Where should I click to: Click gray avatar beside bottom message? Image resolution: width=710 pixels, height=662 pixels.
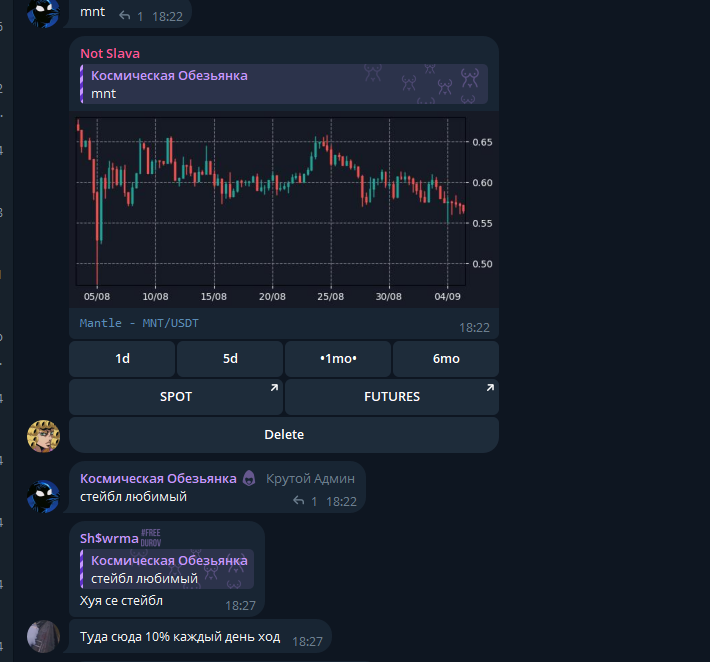pos(43,637)
